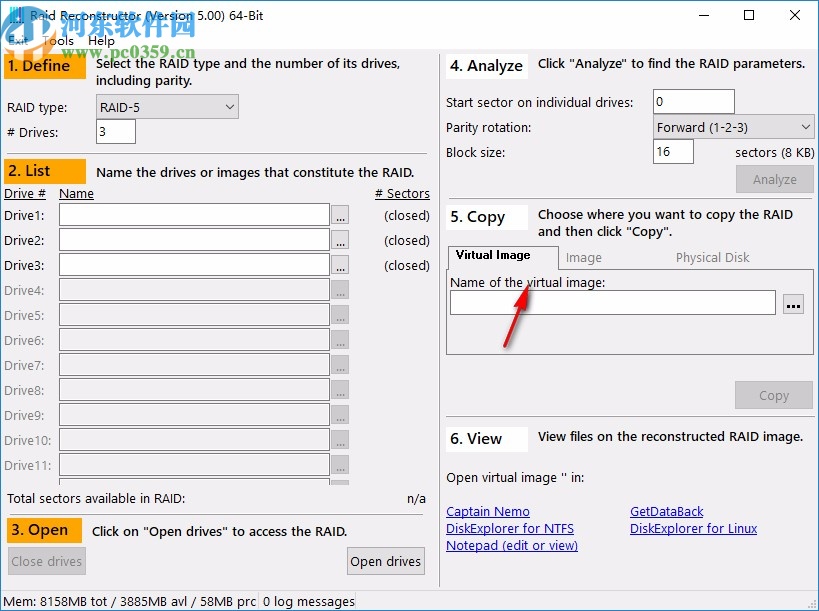819x611 pixels.
Task: Click the Drive4 browse button
Action: tap(340, 290)
